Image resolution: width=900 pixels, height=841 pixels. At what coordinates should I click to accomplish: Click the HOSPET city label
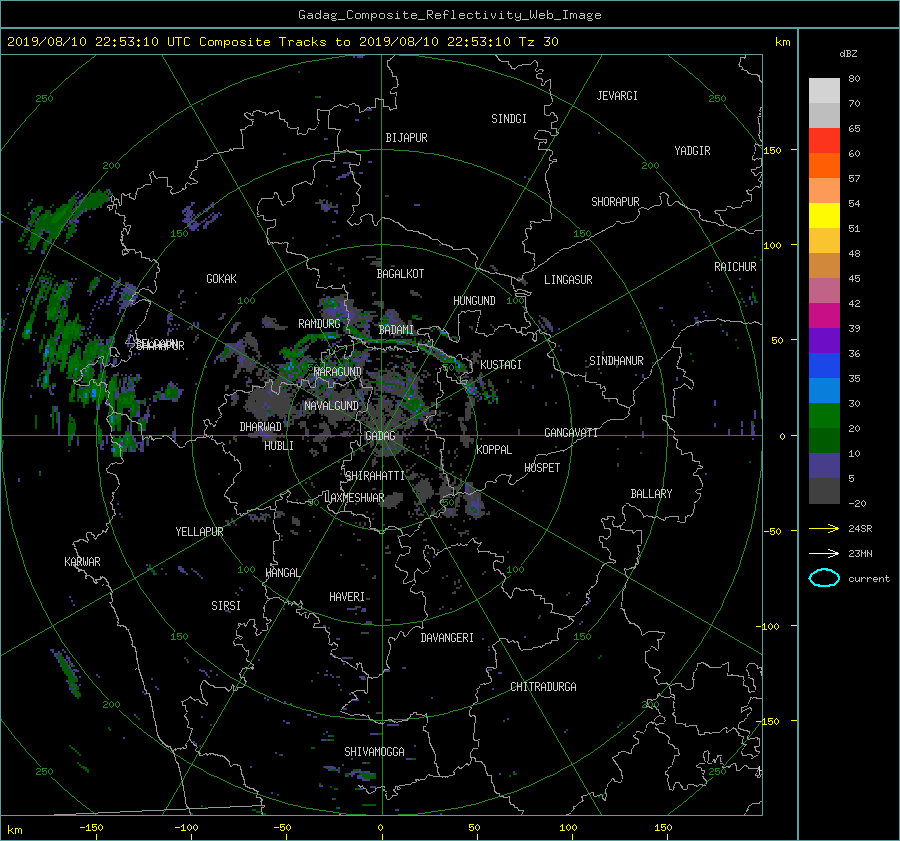click(x=542, y=468)
